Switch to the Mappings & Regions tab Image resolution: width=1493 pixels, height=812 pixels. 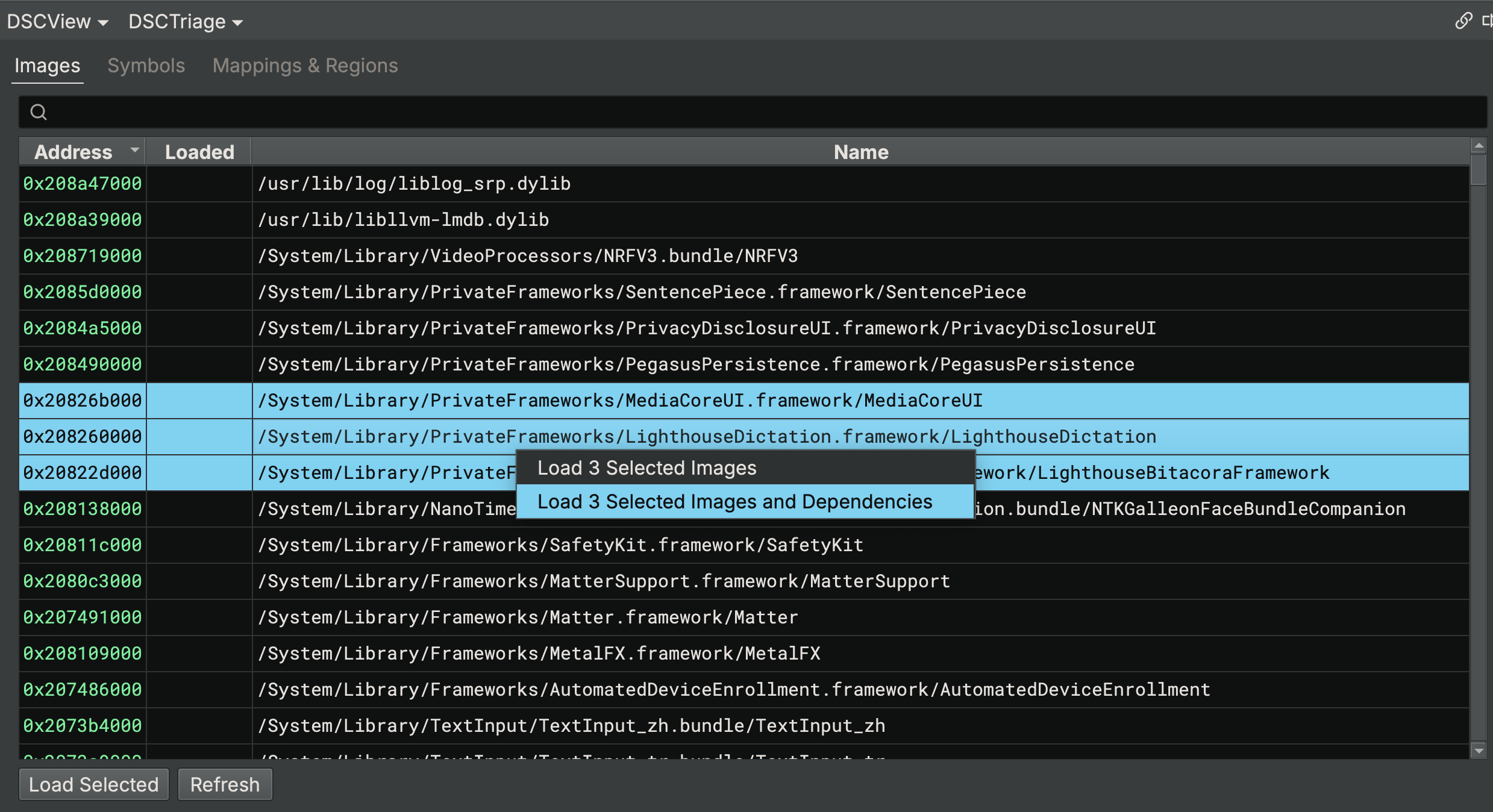tap(305, 66)
